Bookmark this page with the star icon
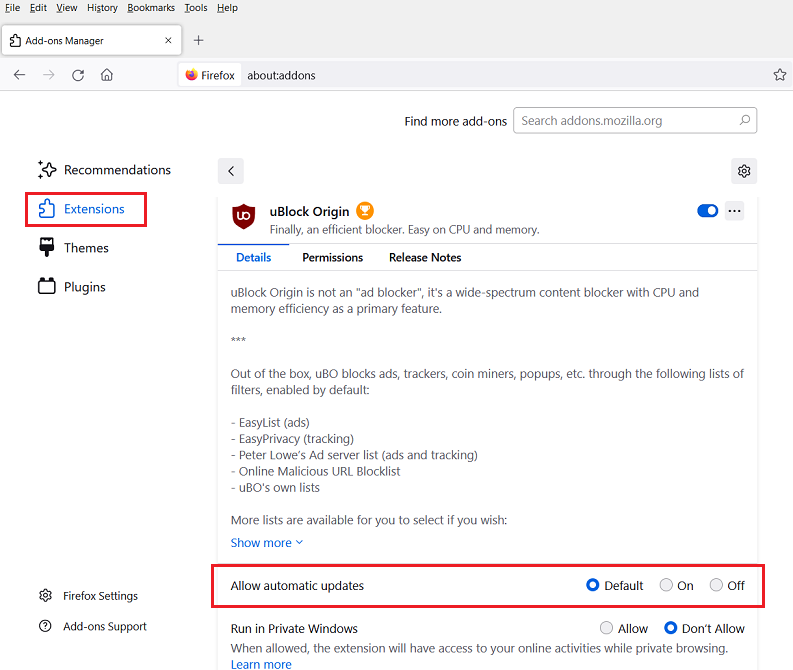The height and width of the screenshot is (670, 793). pos(779,75)
